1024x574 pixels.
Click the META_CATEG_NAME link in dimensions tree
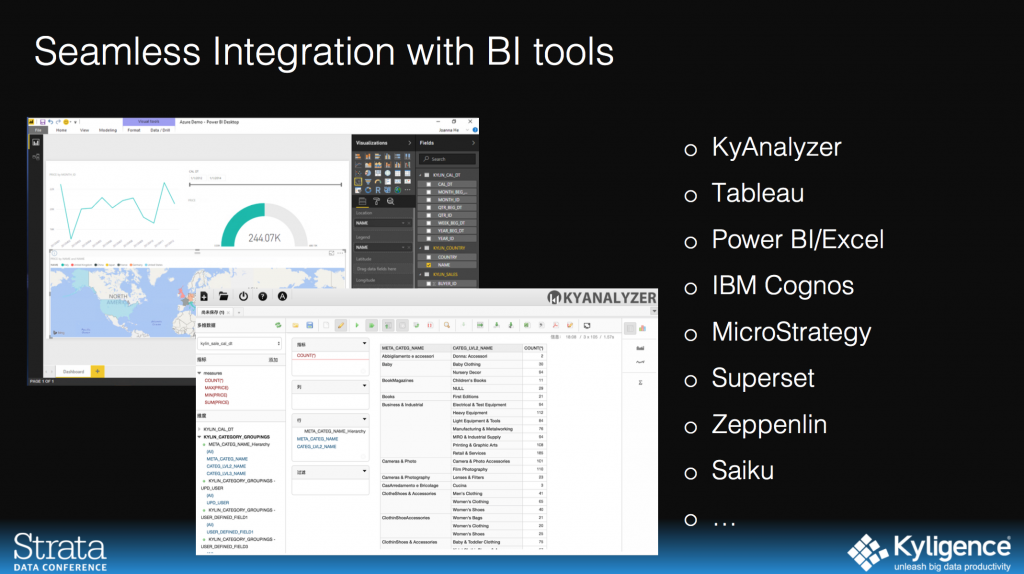click(x=226, y=459)
